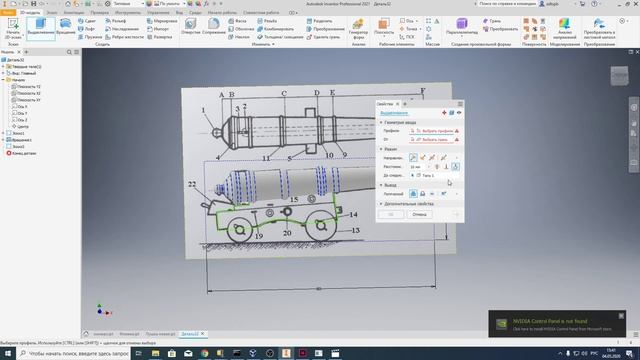Click the OK button in Properties panel
The height and width of the screenshot is (360, 640).
pyautogui.click(x=391, y=214)
